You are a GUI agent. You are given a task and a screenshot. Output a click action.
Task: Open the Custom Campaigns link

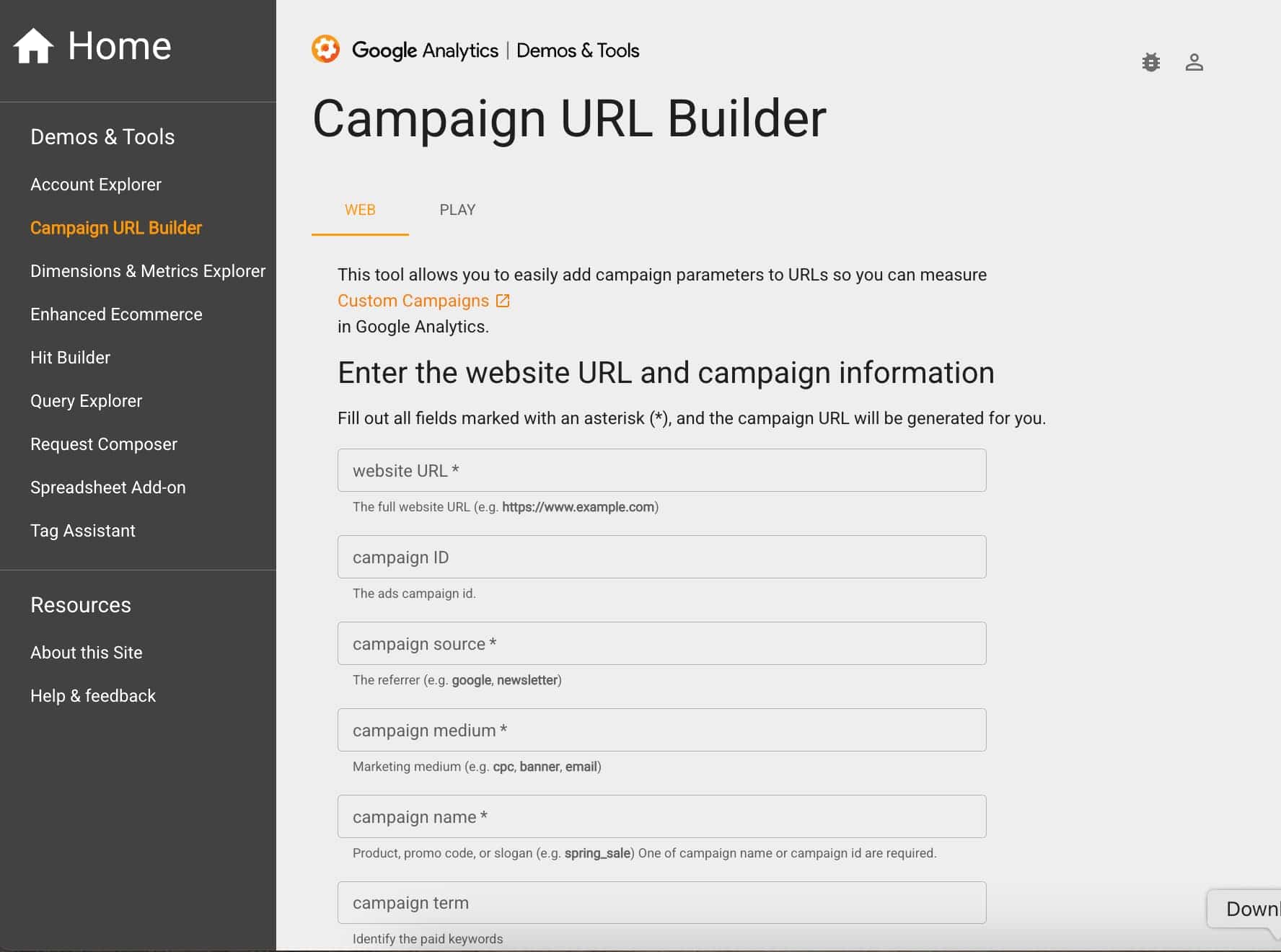(x=413, y=301)
